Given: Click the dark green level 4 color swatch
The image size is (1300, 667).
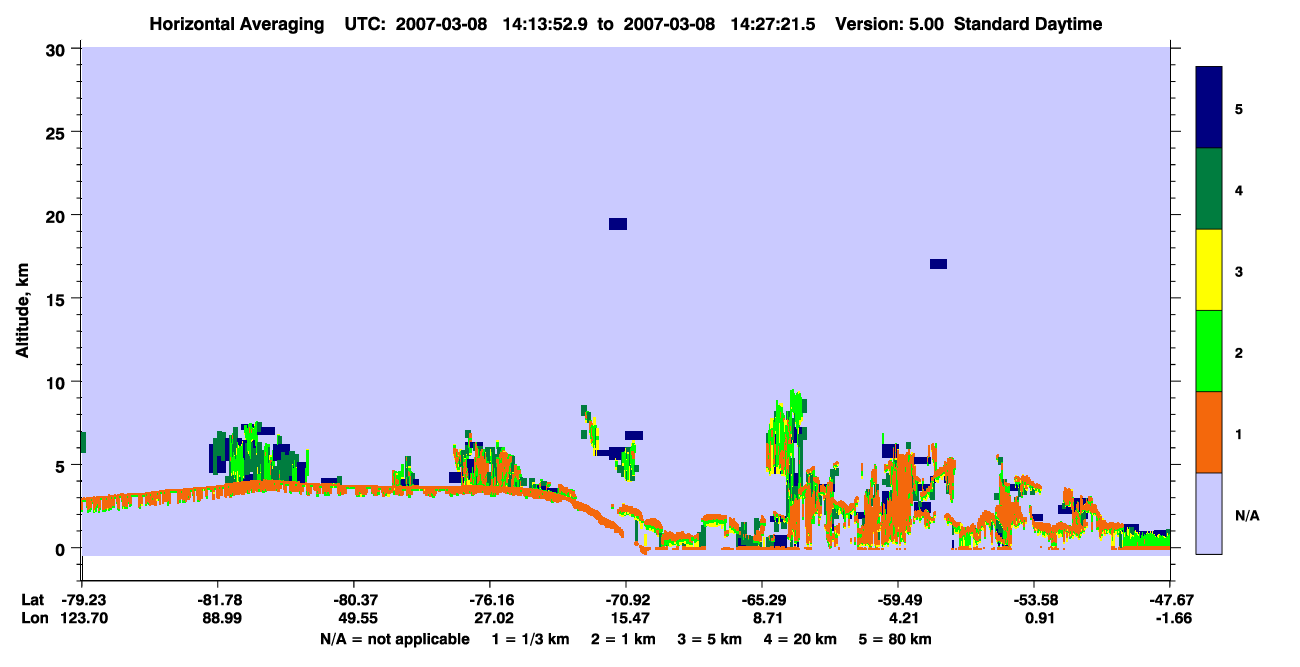Looking at the screenshot, I should [x=1209, y=189].
